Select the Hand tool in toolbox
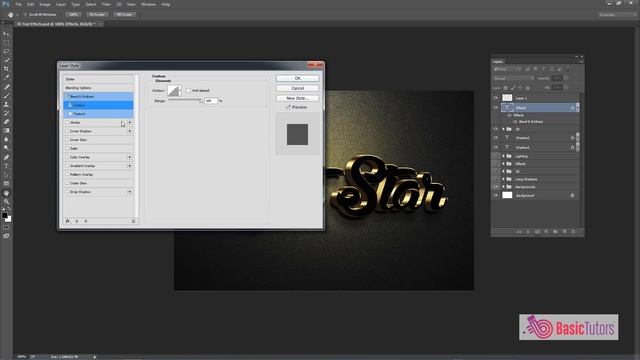This screenshot has height=360, width=640. (x=6, y=193)
